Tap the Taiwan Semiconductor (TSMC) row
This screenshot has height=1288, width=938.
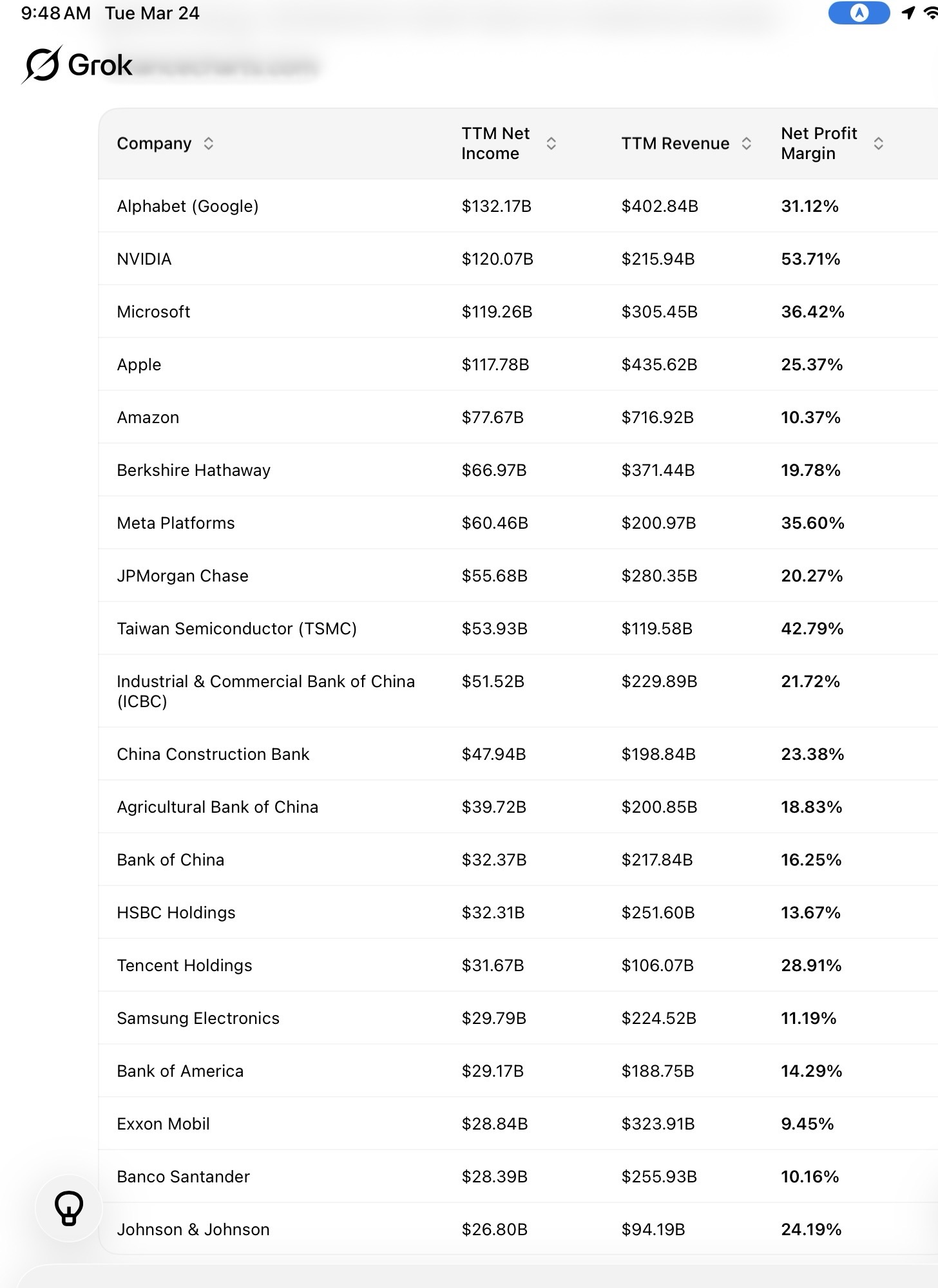pyautogui.click(x=236, y=629)
